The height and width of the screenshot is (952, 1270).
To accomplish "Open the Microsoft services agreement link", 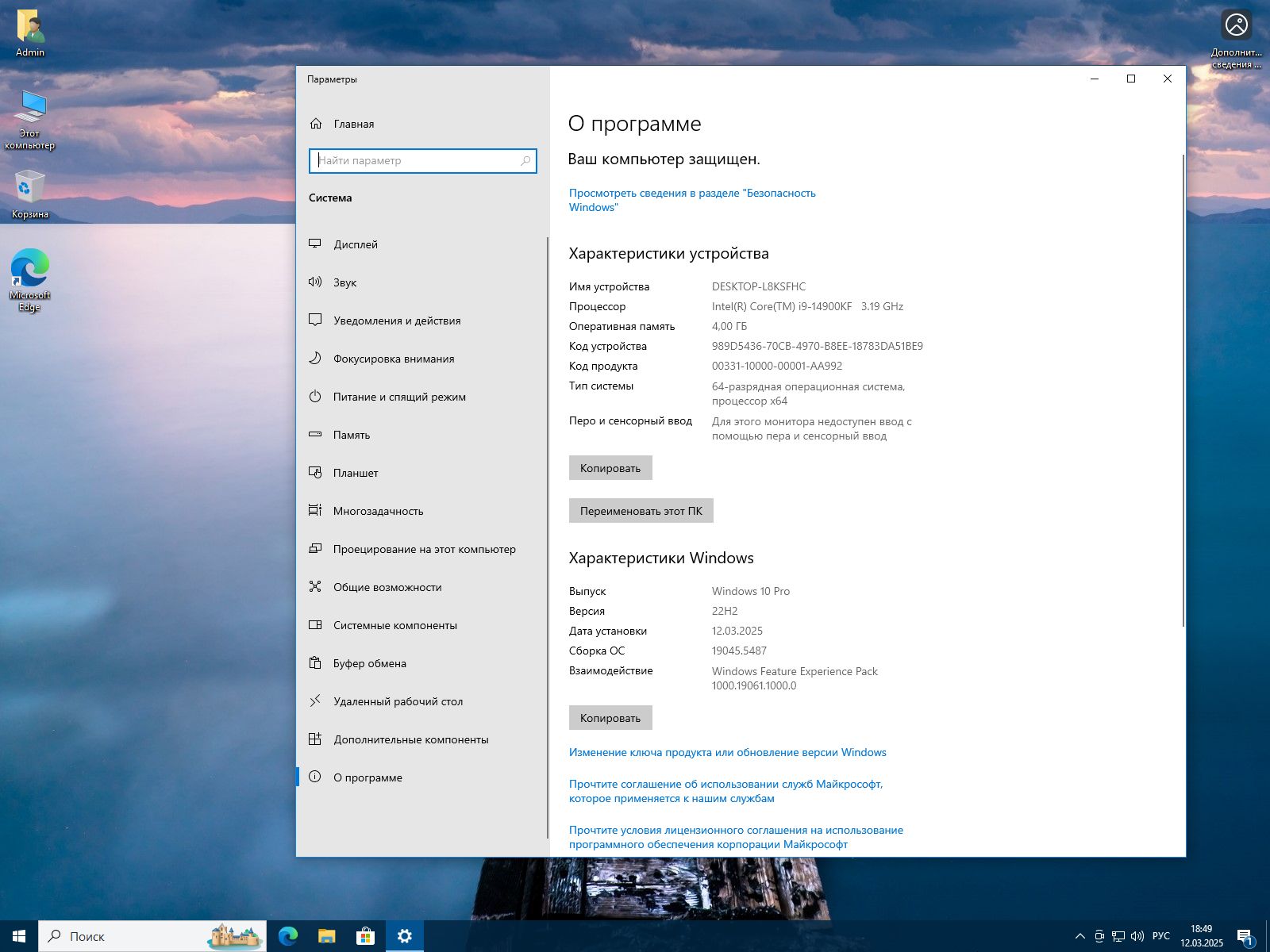I will pyautogui.click(x=725, y=791).
